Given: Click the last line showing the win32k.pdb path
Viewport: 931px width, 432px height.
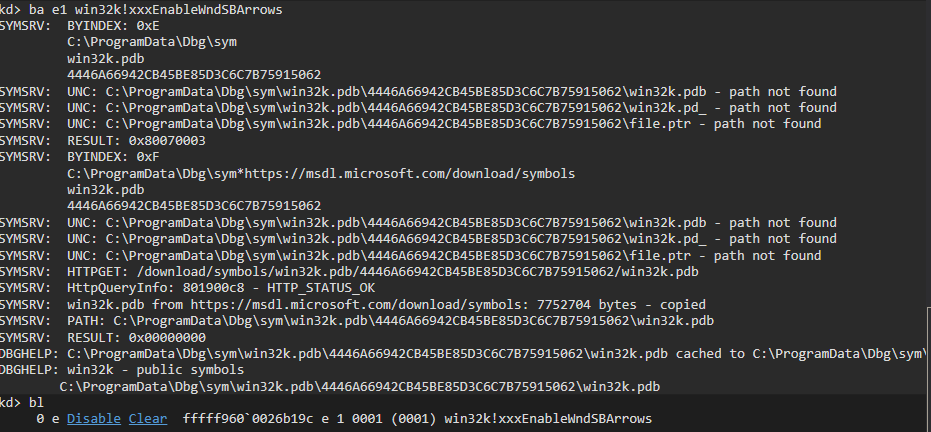Looking at the screenshot, I should (360, 387).
